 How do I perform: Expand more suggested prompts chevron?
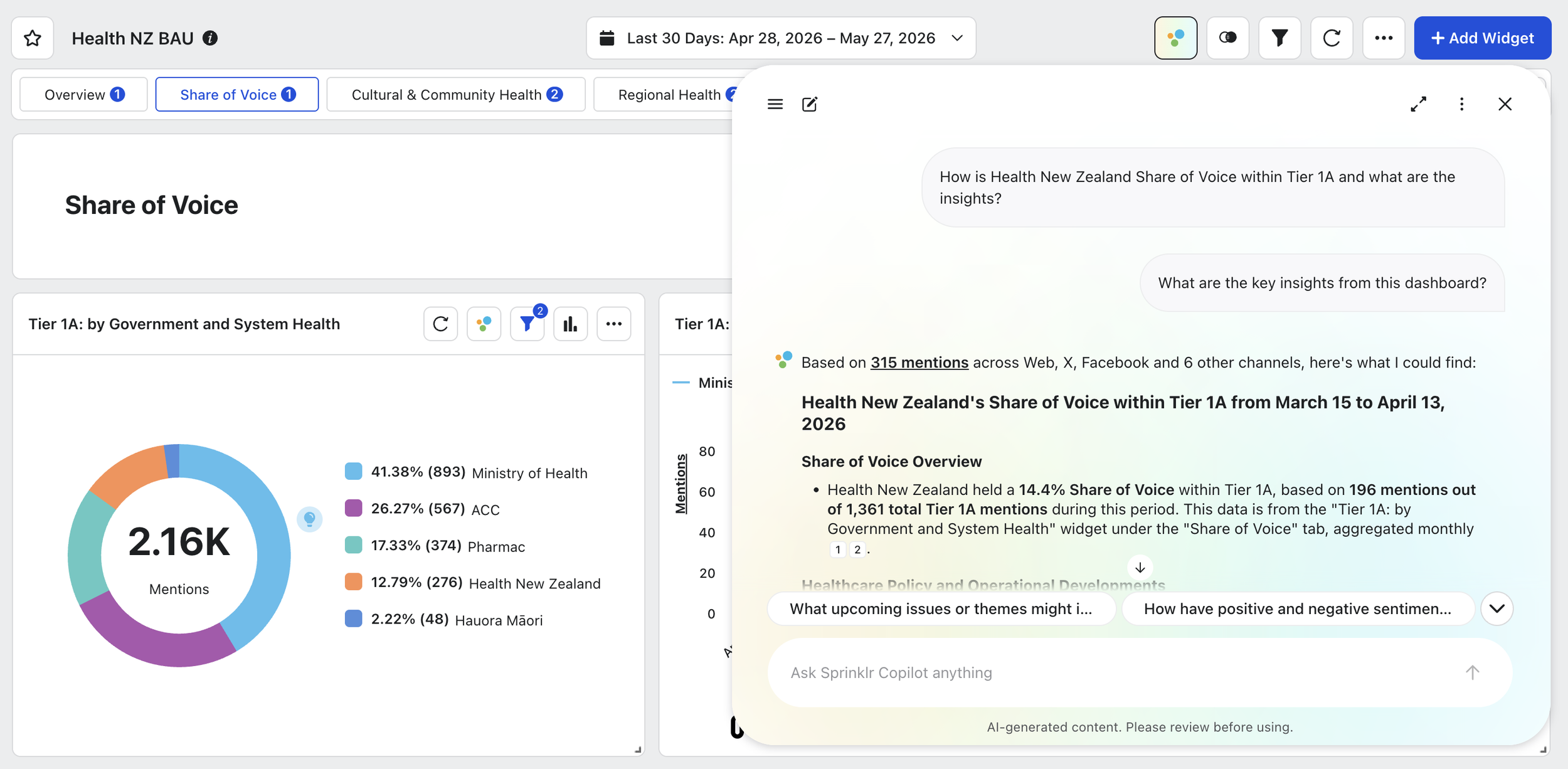pyautogui.click(x=1496, y=608)
